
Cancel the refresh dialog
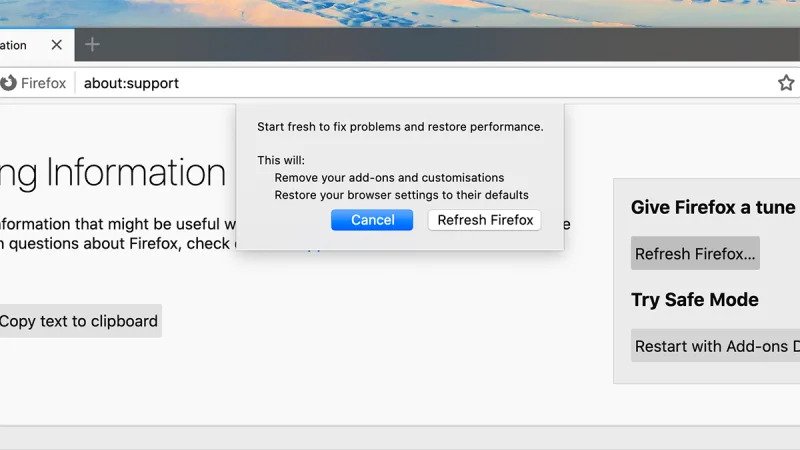point(372,220)
